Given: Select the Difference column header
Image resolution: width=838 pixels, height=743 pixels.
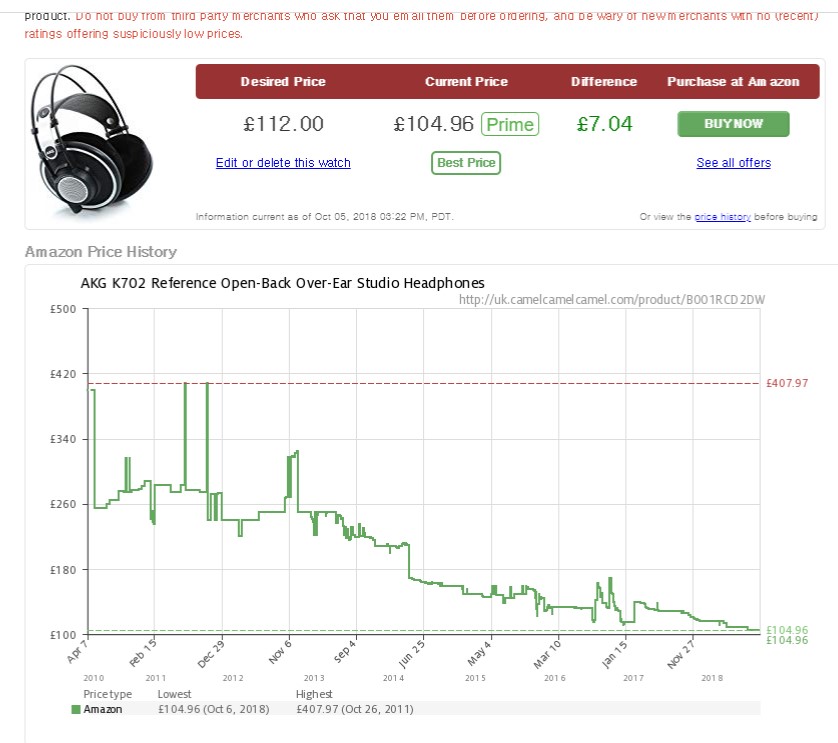Looking at the screenshot, I should point(603,82).
